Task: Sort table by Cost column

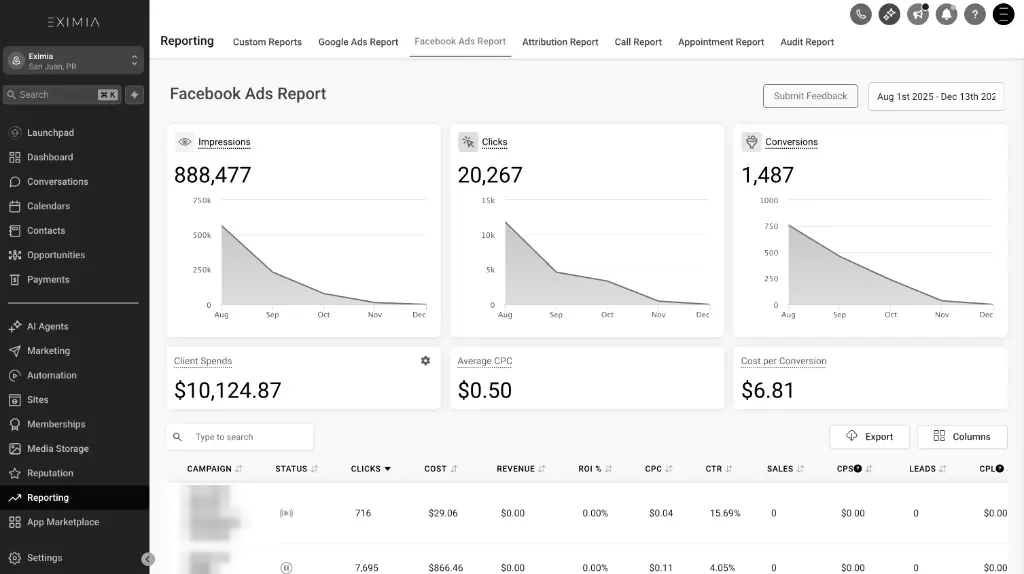Action: pos(441,469)
